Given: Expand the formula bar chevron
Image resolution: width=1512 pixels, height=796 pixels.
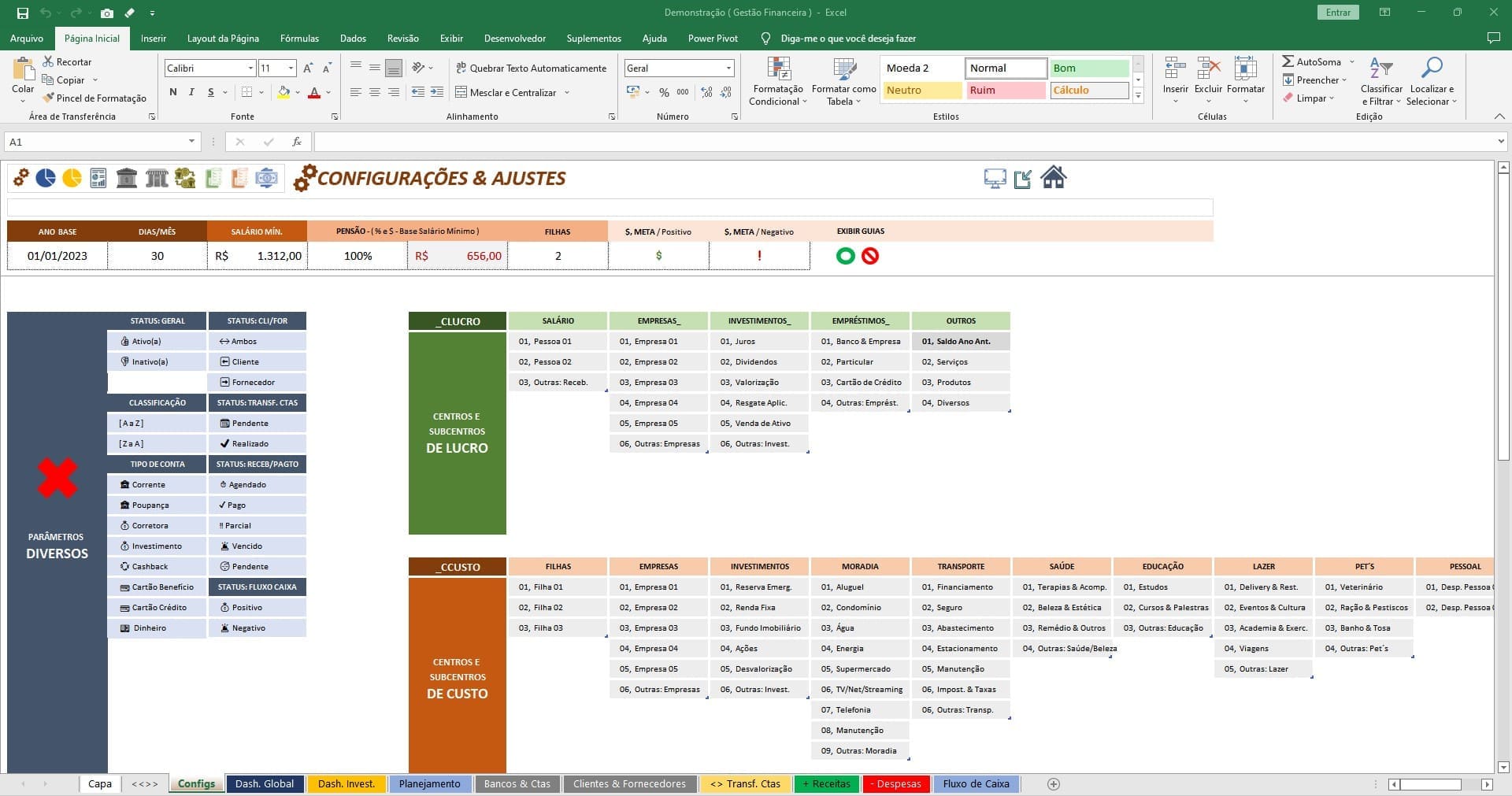Looking at the screenshot, I should (1501, 142).
